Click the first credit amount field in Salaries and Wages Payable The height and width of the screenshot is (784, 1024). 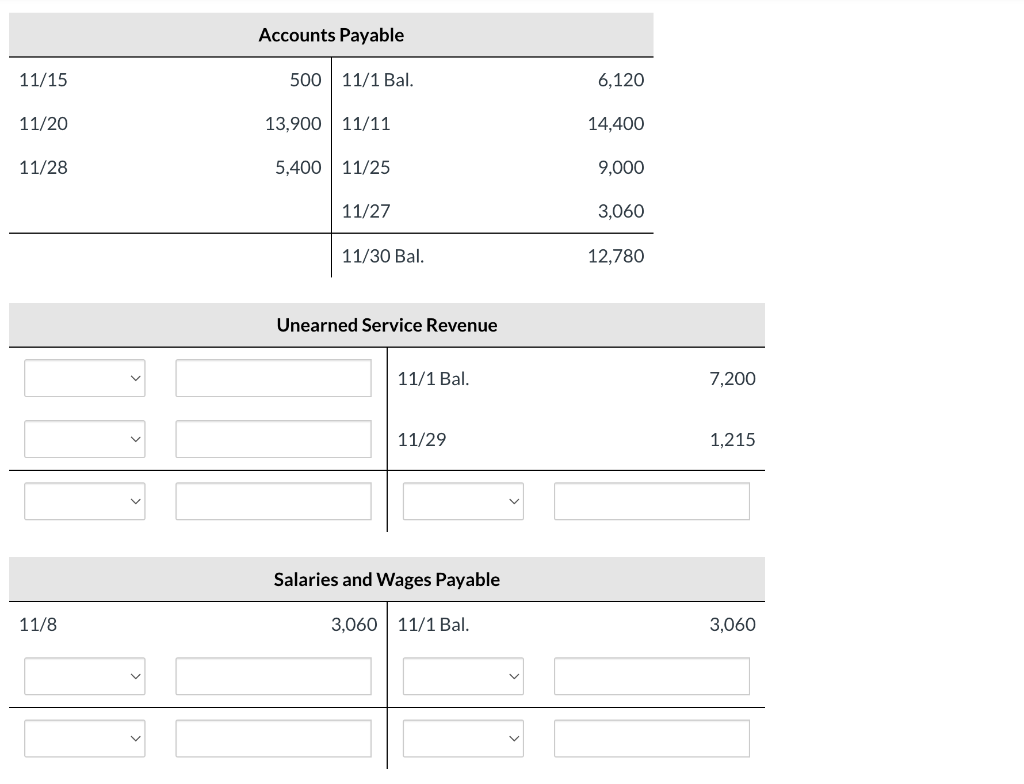coord(651,676)
